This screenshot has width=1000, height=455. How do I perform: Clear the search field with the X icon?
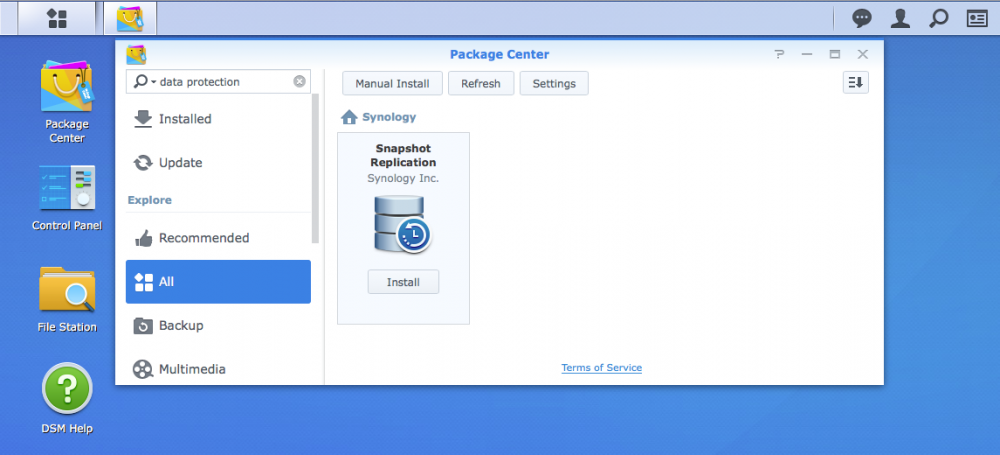tap(299, 82)
